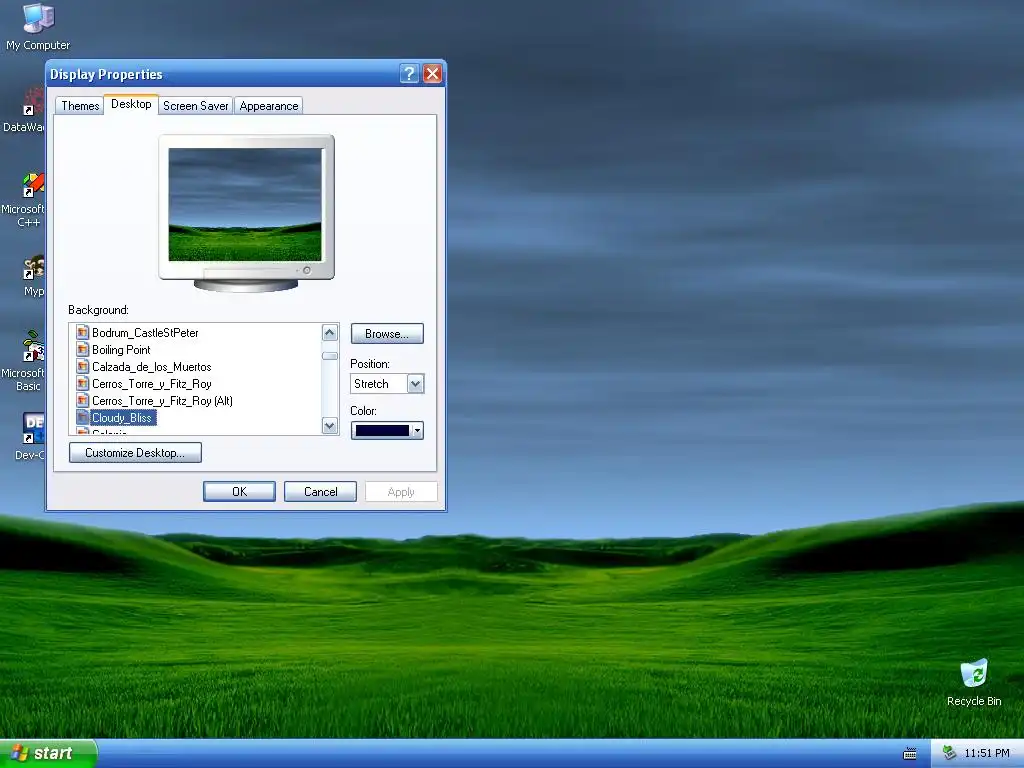Select the Myp monkey shortcut icon
This screenshot has height=768, width=1024.
[x=33, y=267]
